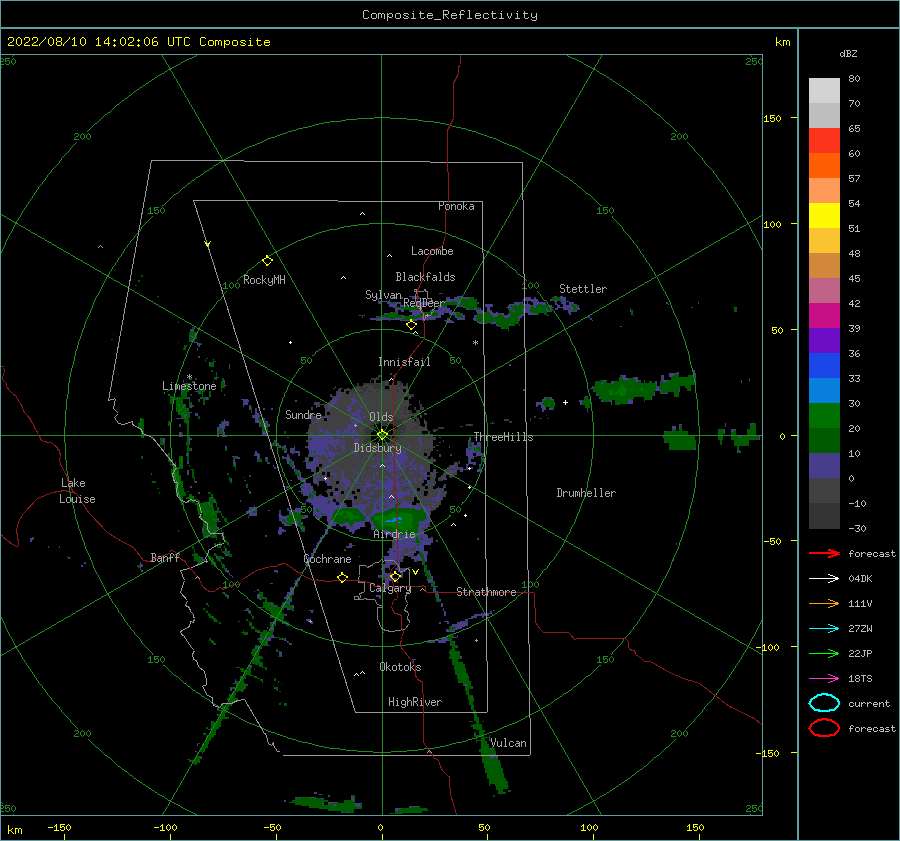
Task: Pick the yellow 54–51 dBZ color band
Action: click(x=824, y=216)
